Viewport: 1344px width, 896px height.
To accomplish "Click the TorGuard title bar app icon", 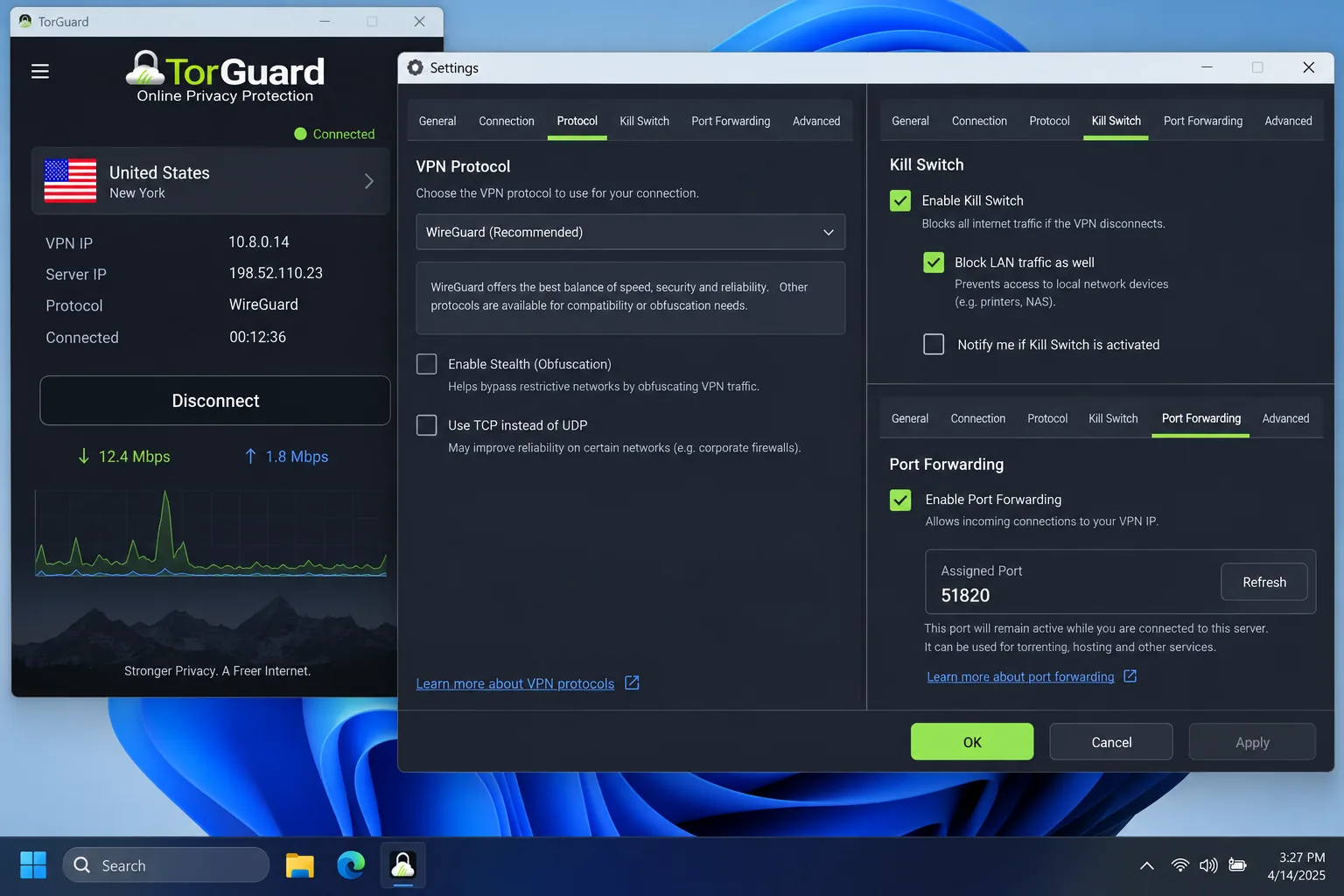I will pos(25,21).
